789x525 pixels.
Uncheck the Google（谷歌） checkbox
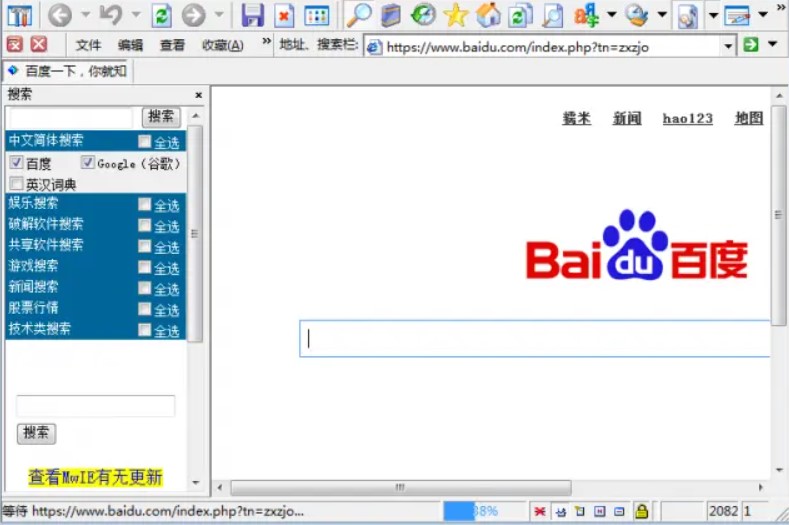tap(88, 162)
